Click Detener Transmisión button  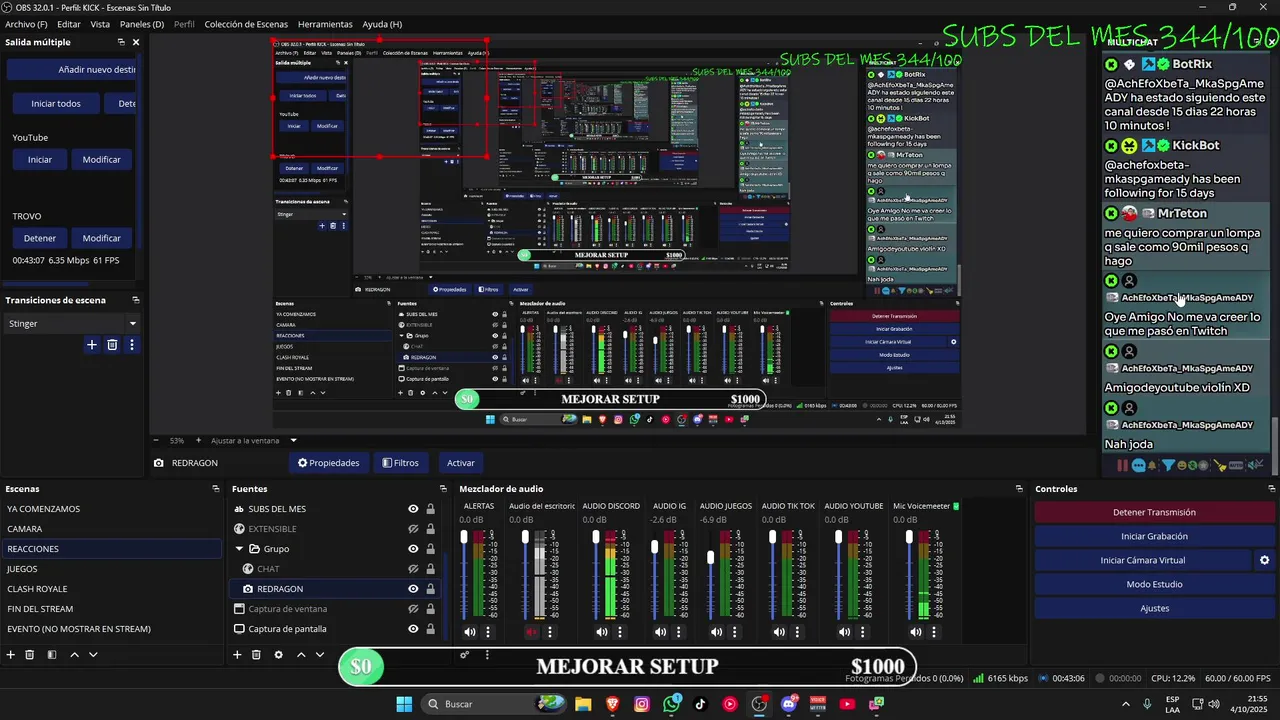1154,512
